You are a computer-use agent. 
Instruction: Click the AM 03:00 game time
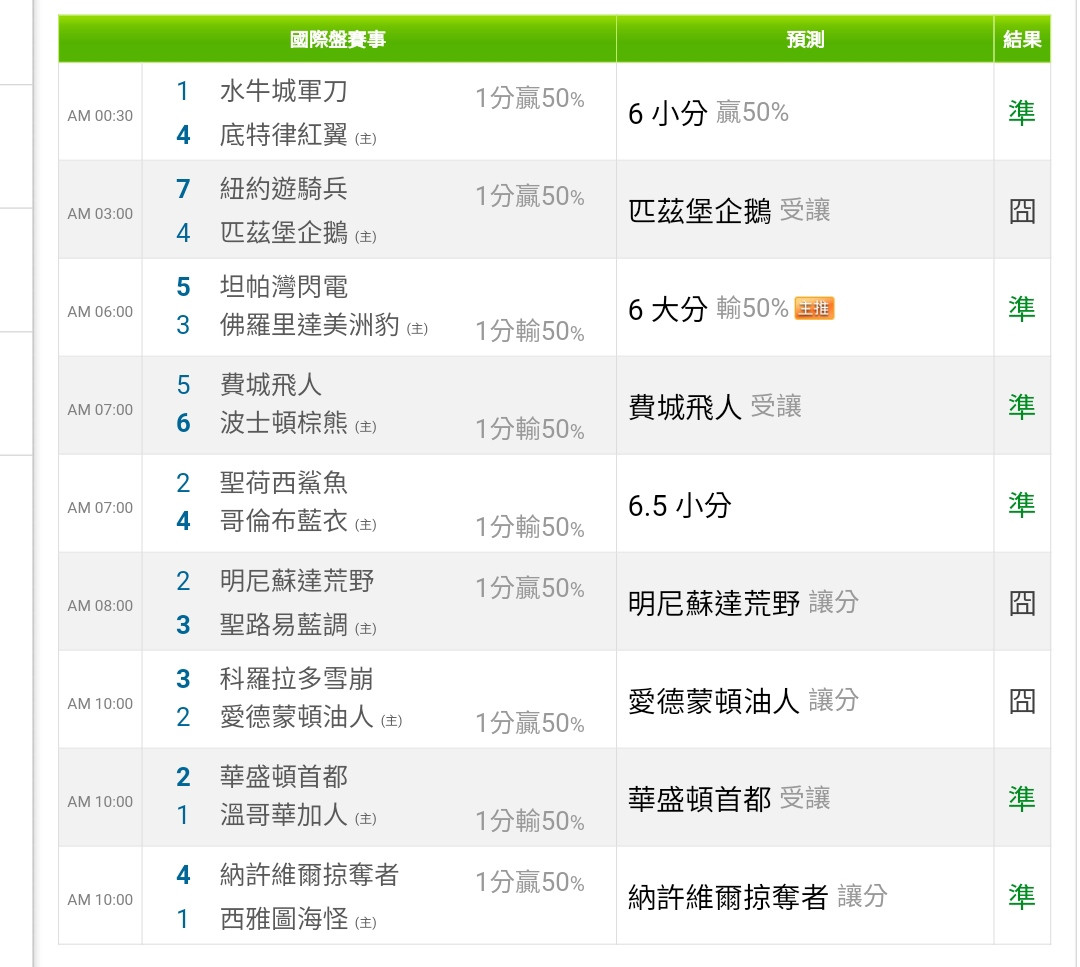[100, 214]
